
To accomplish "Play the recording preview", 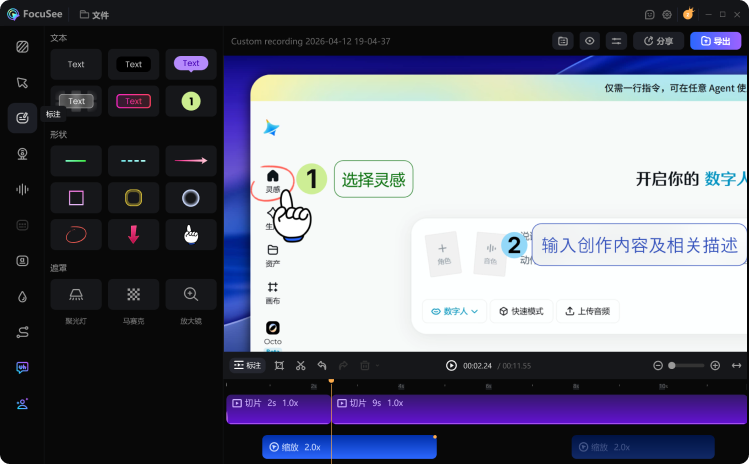I will click(x=451, y=366).
